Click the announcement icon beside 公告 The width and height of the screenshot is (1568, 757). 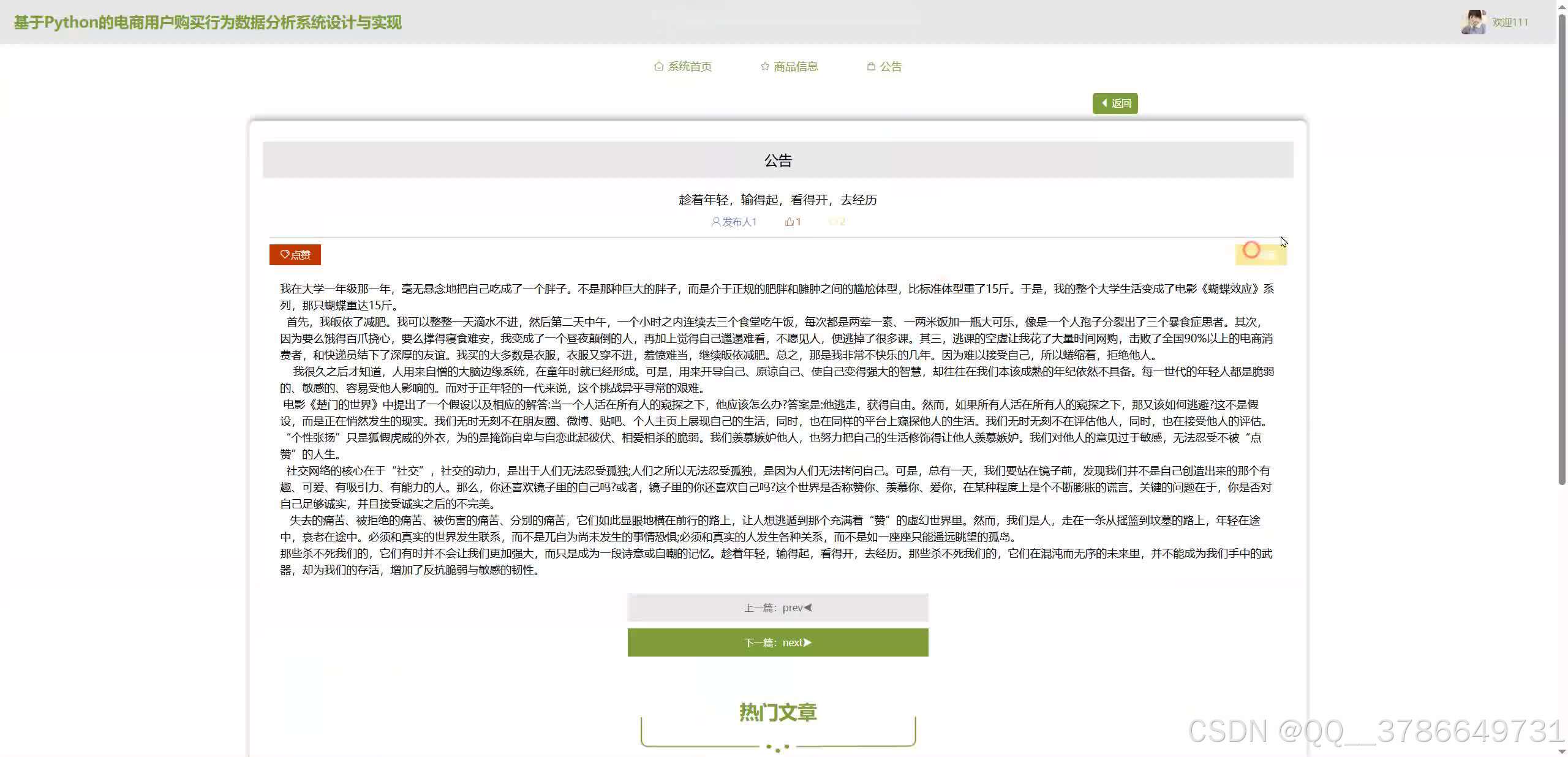871,66
